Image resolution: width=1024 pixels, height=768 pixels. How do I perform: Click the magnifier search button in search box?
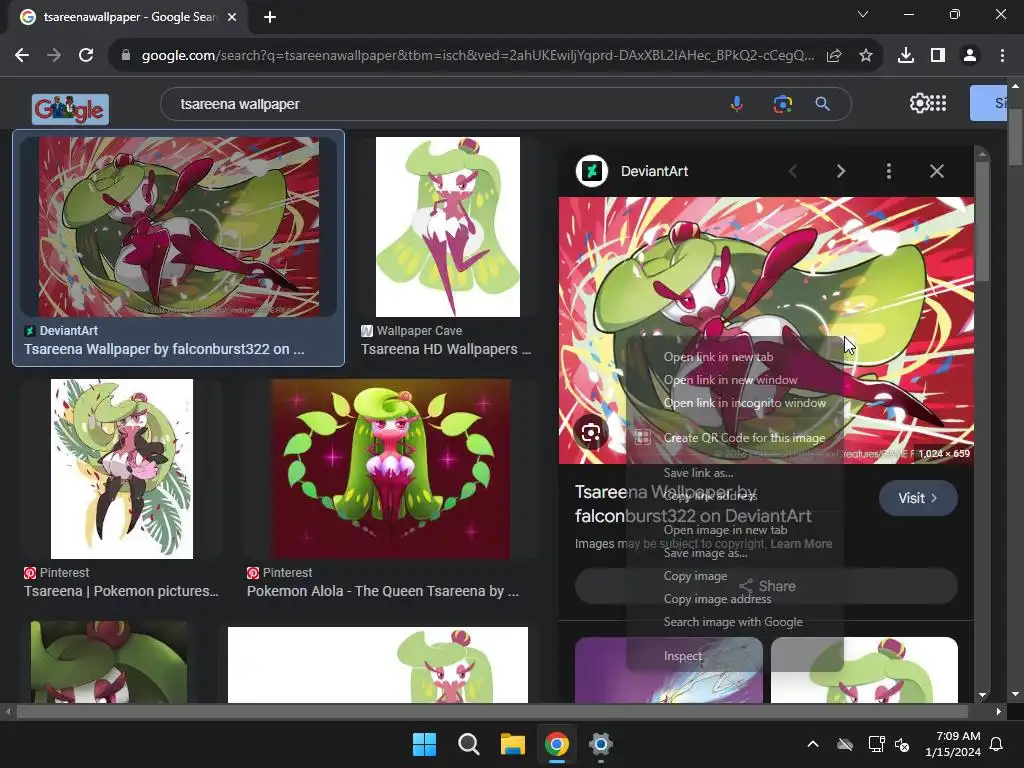point(823,104)
